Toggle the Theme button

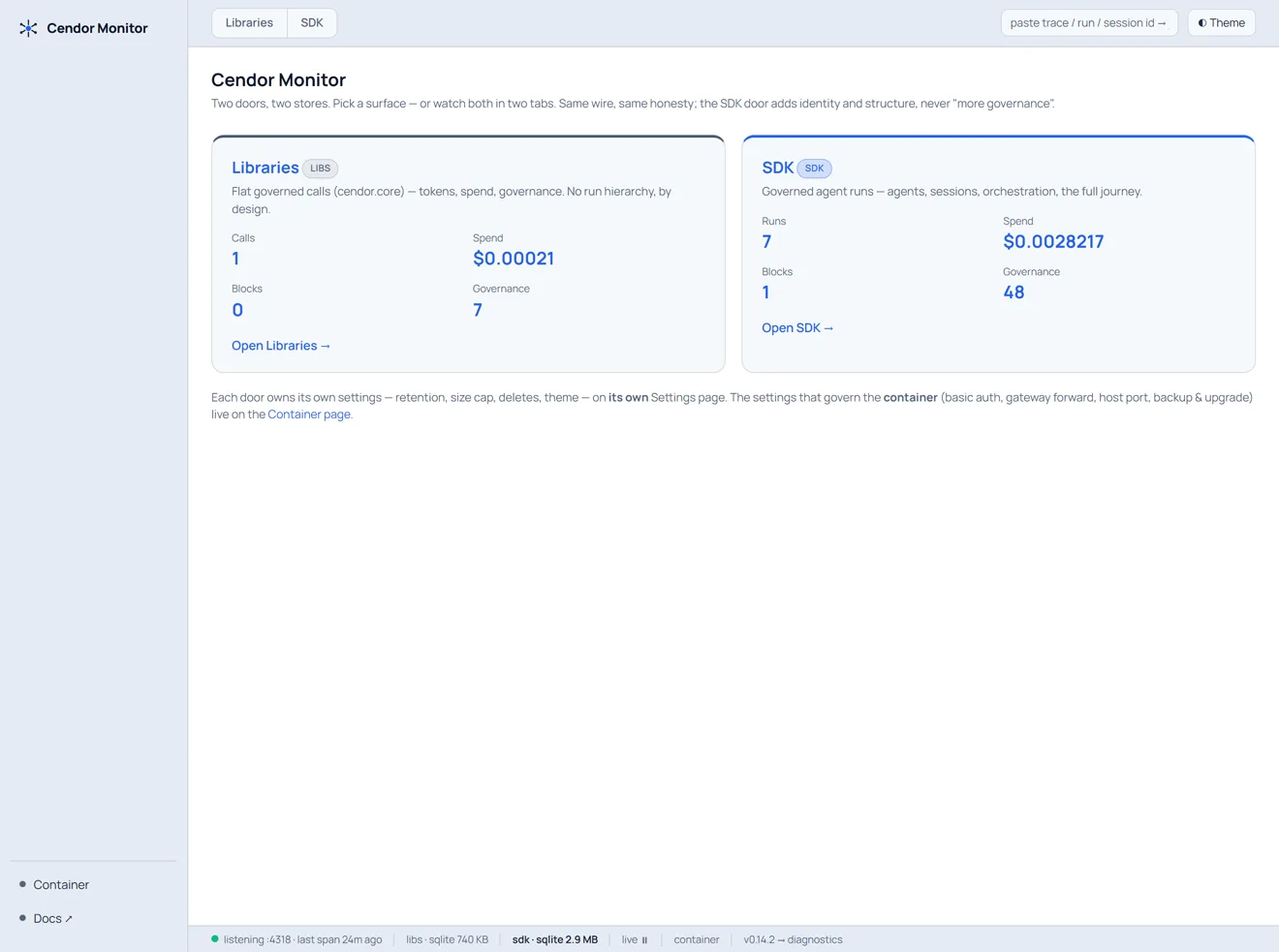[1221, 22]
